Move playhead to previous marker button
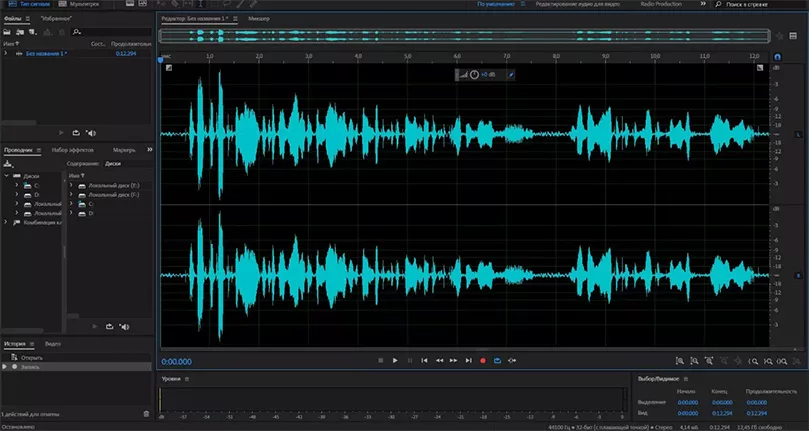Image resolution: width=809 pixels, height=431 pixels. [x=424, y=360]
